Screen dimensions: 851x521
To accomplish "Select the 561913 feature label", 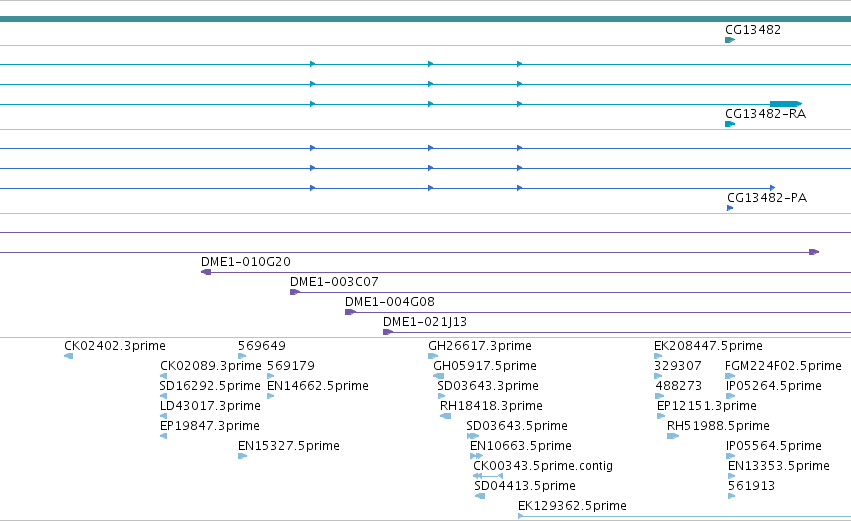I will (751, 487).
